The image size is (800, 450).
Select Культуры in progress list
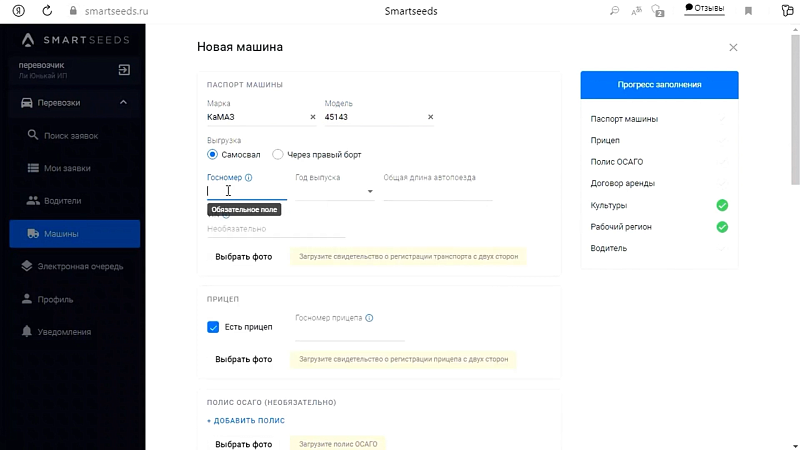tap(609, 205)
